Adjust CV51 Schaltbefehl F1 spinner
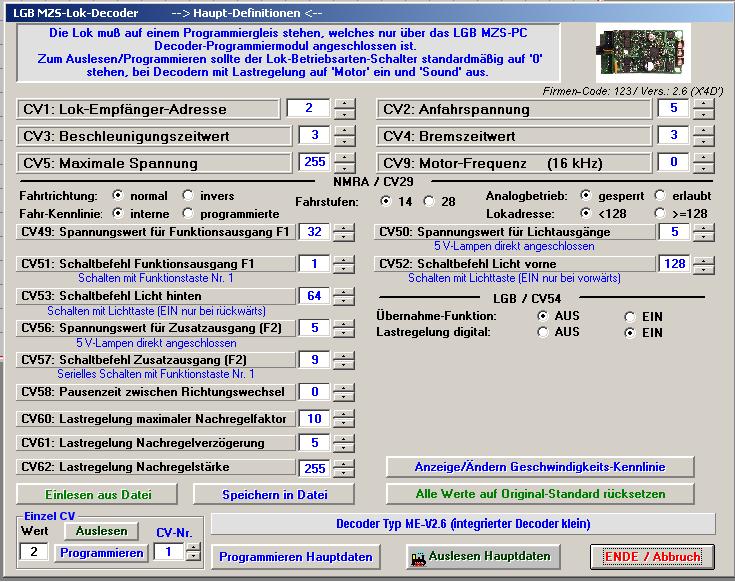The width and height of the screenshot is (735, 582). [344, 264]
